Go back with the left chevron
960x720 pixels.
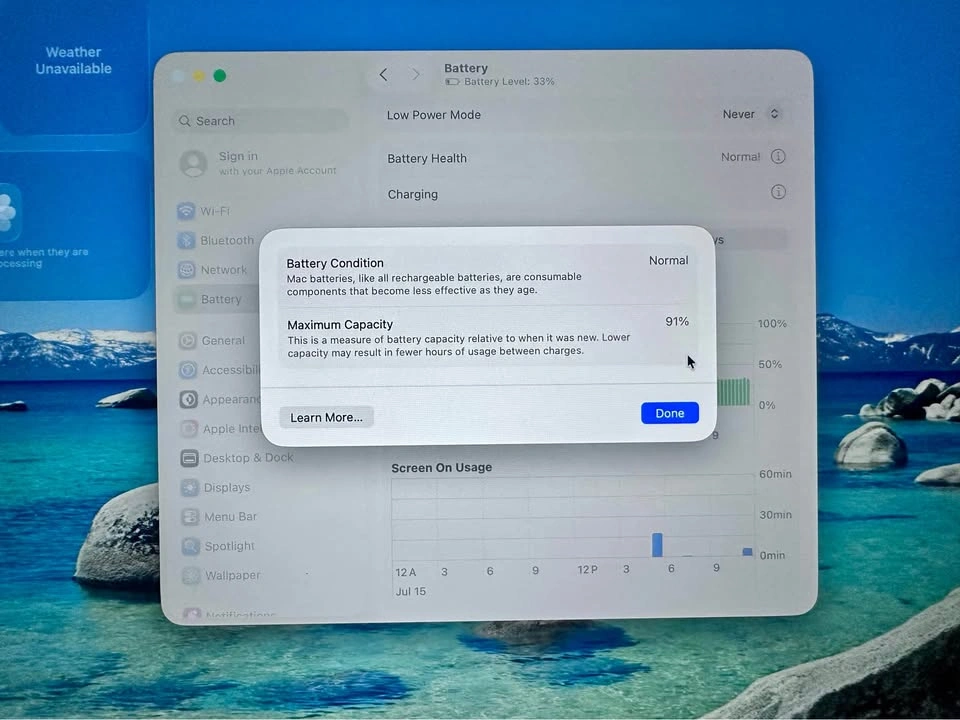point(383,75)
